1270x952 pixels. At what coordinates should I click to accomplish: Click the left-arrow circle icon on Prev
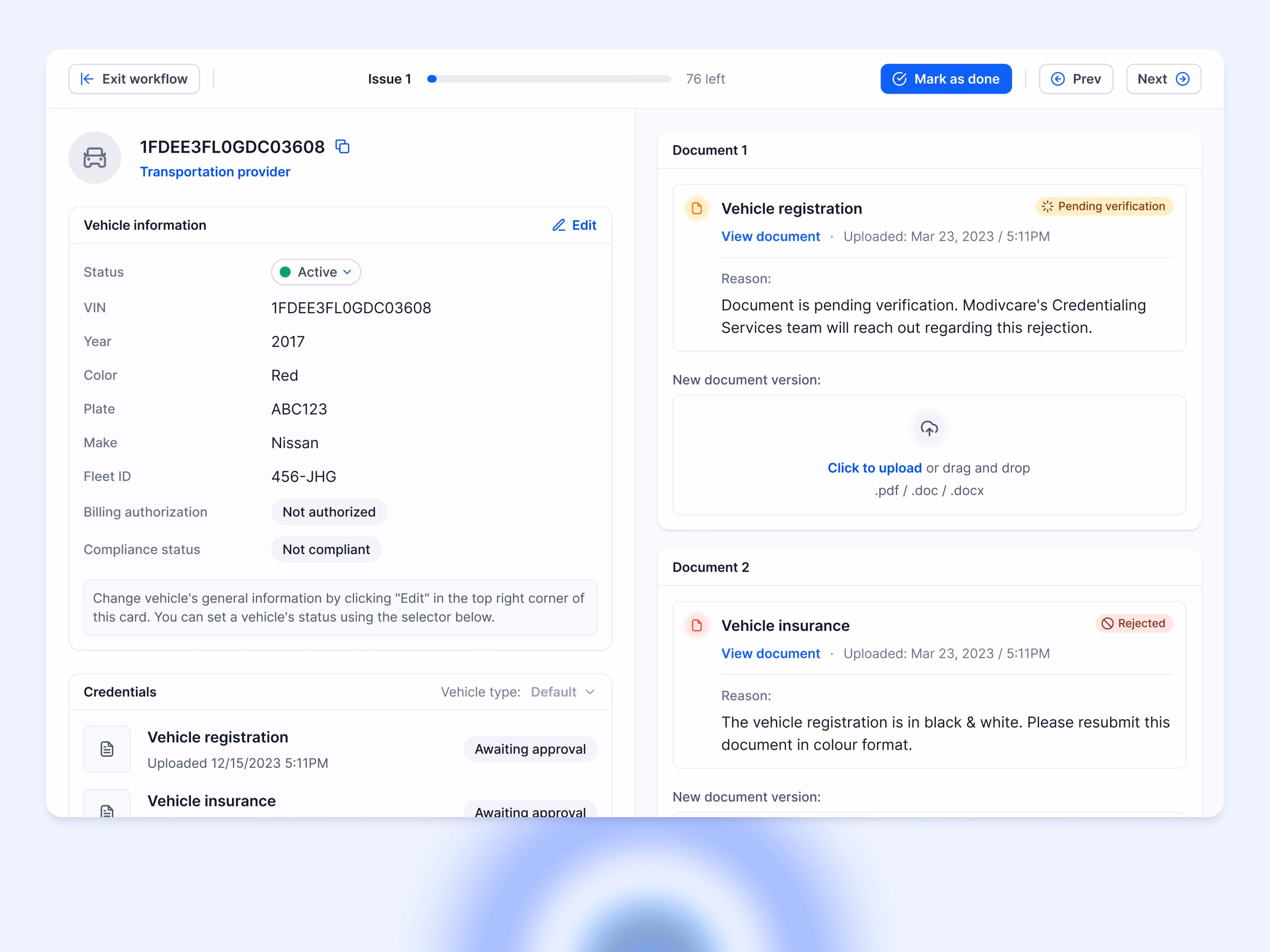(x=1058, y=79)
